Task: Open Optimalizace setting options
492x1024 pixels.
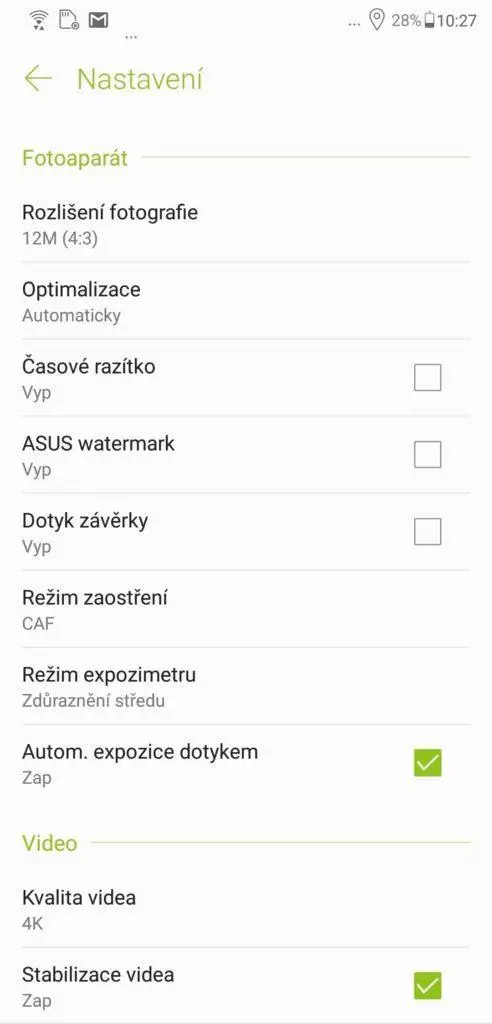Action: [x=246, y=301]
